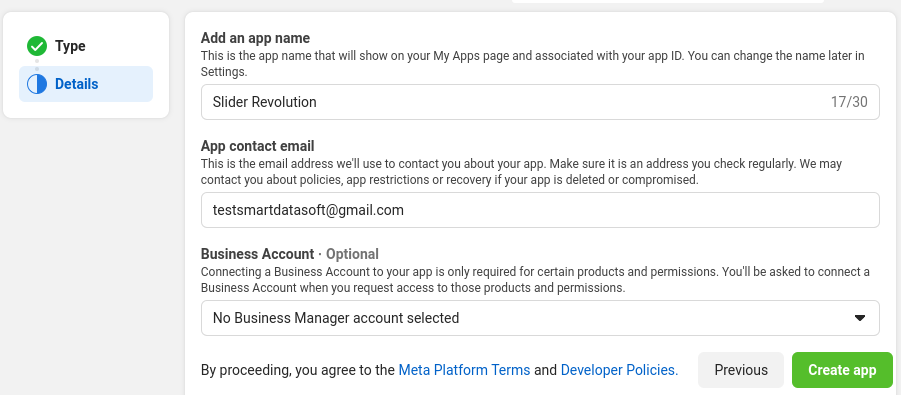Click the email description about policies
The width and height of the screenshot is (901, 395).
[521, 172]
